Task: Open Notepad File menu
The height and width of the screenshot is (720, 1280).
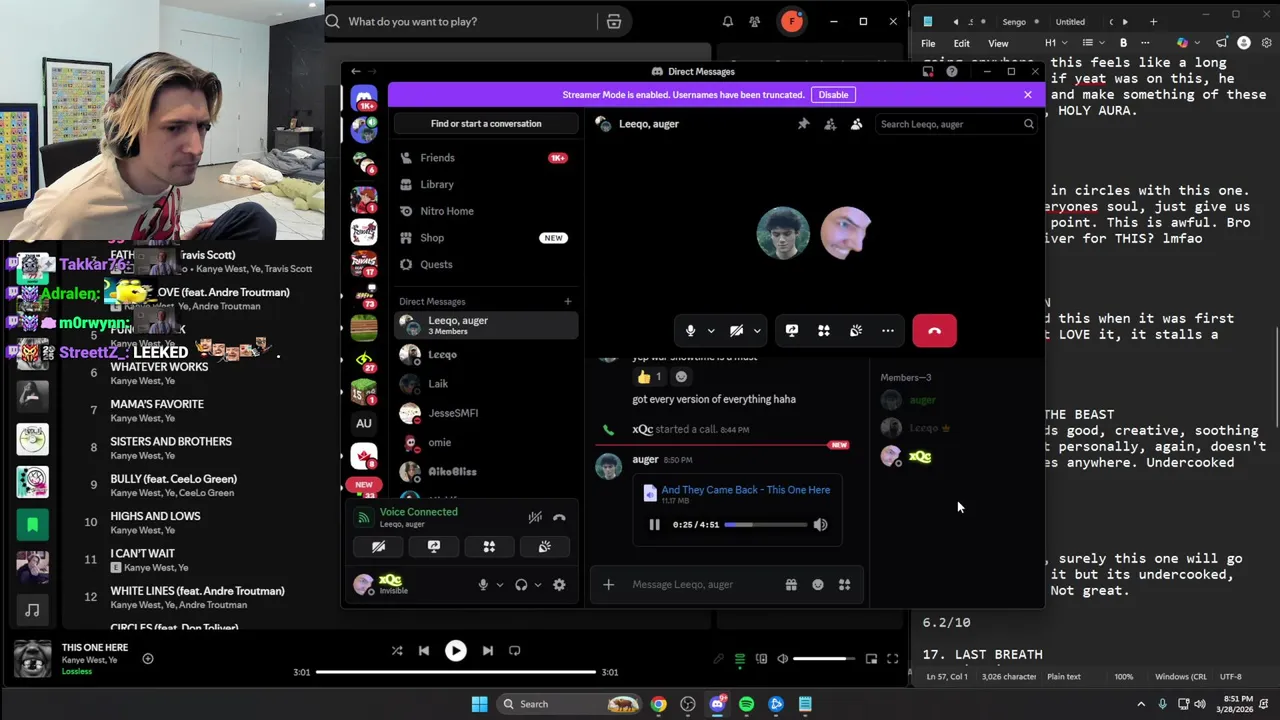Action: tap(928, 43)
